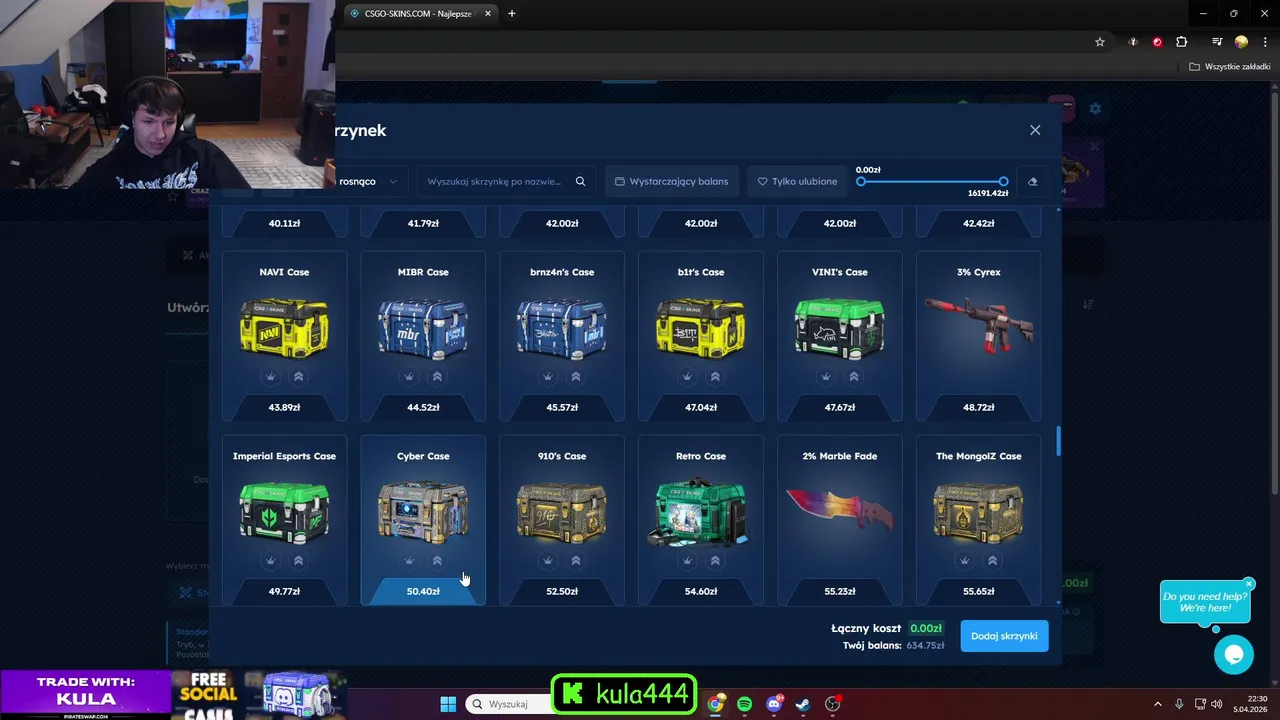Click the double-chevron icon on MIBR Case
The height and width of the screenshot is (720, 1280).
click(437, 377)
